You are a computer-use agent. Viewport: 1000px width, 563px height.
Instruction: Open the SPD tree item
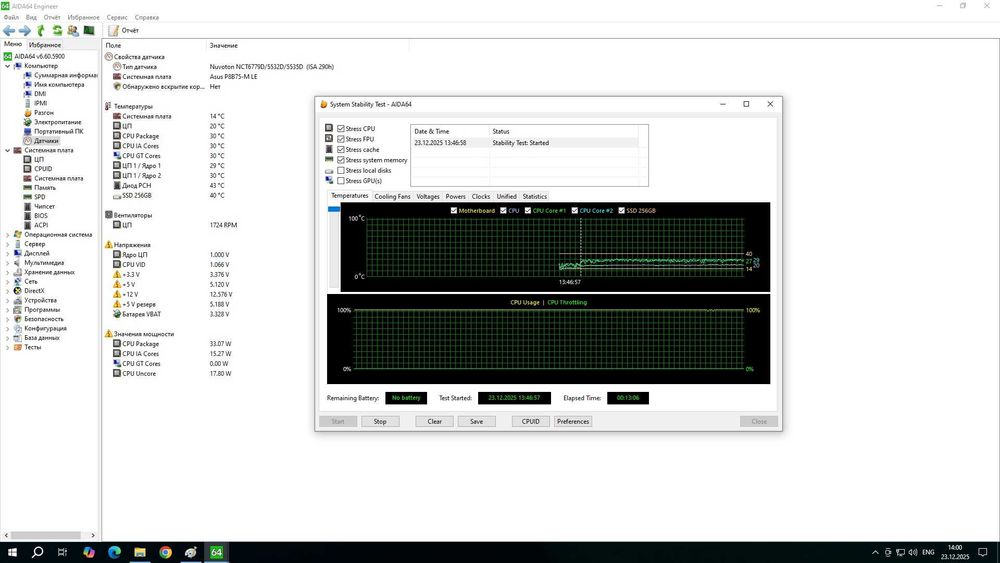click(x=40, y=197)
